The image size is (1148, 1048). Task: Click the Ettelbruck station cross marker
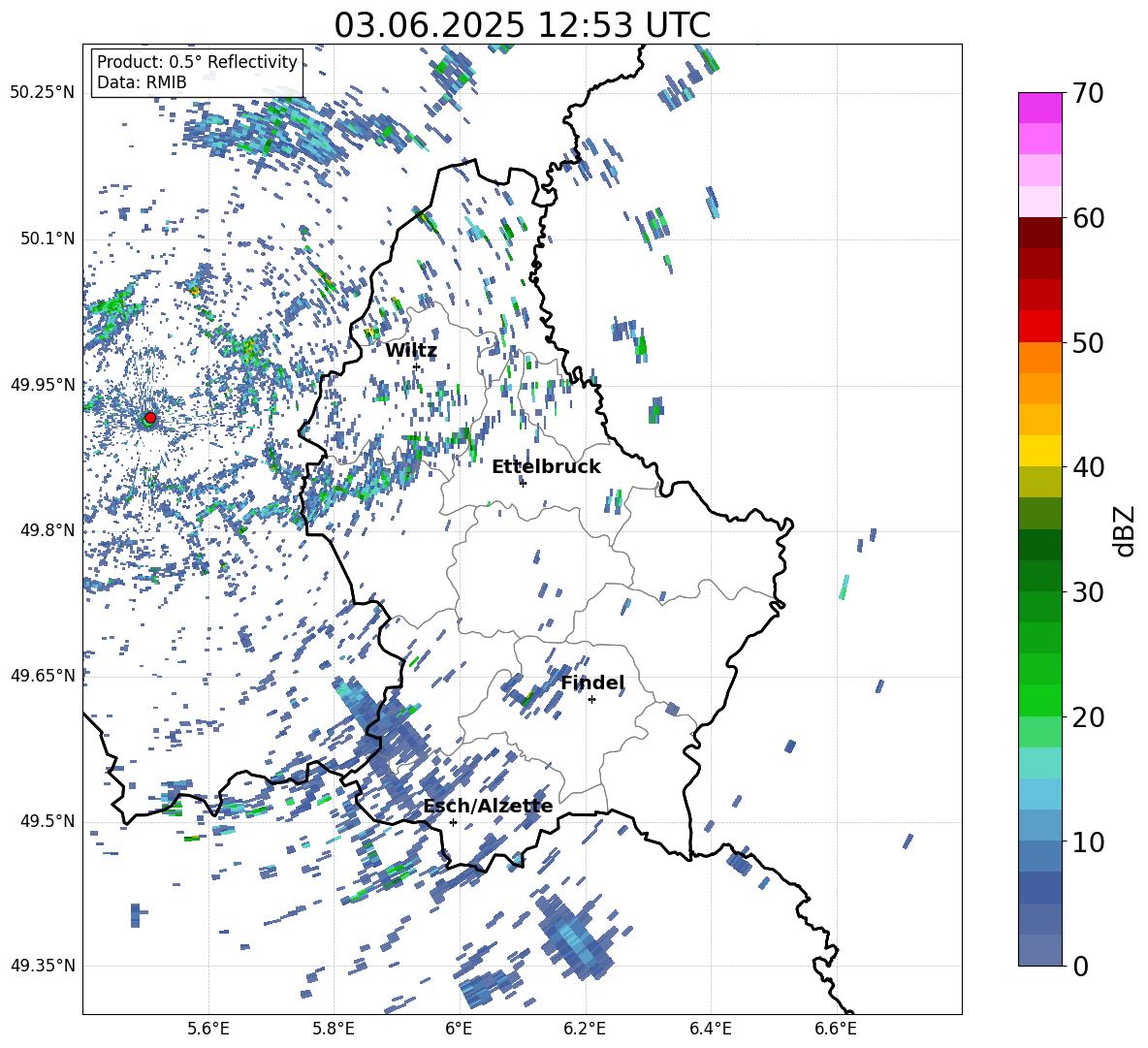click(523, 483)
